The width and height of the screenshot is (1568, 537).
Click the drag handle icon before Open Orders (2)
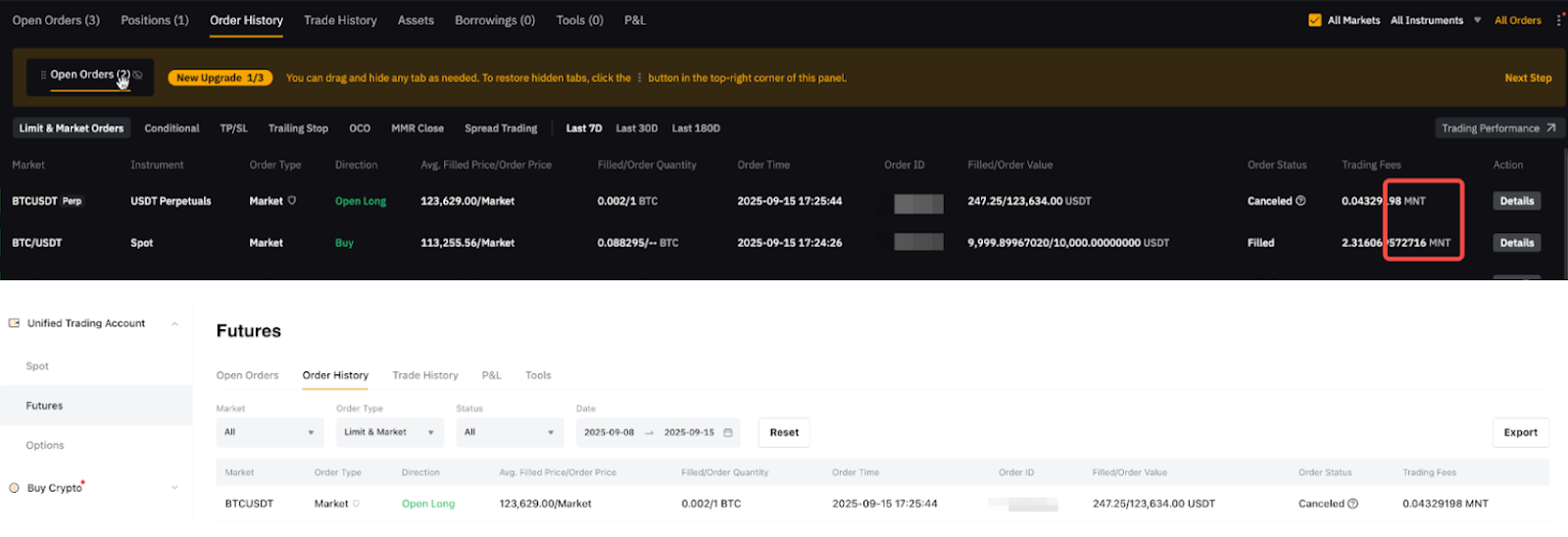point(43,75)
